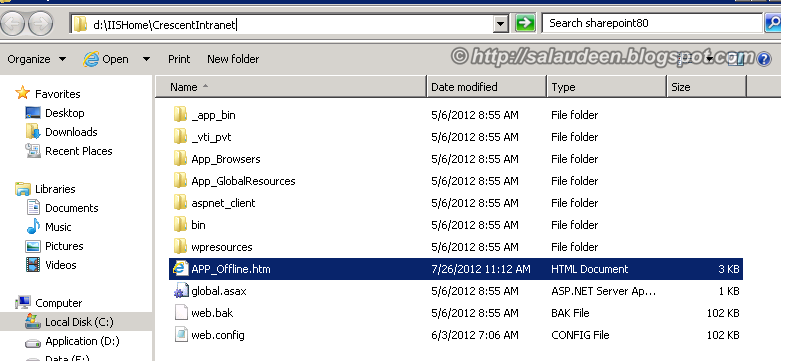The image size is (785, 361).
Task: Go forward with the Forward arrow button
Action: coord(41,24)
